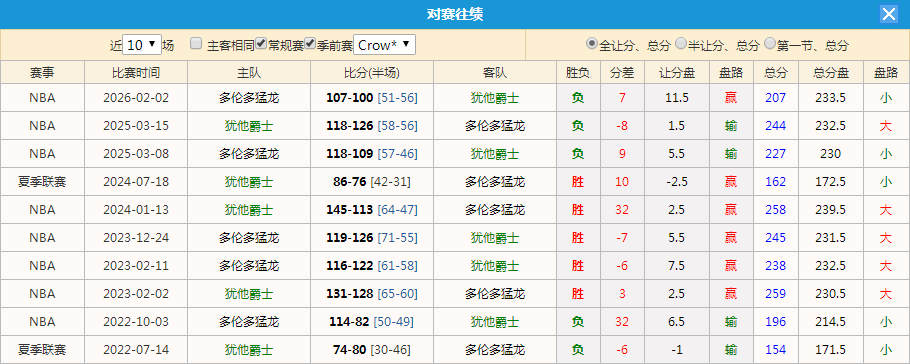Click the date 2022-07-14

pyautogui.click(x=136, y=350)
